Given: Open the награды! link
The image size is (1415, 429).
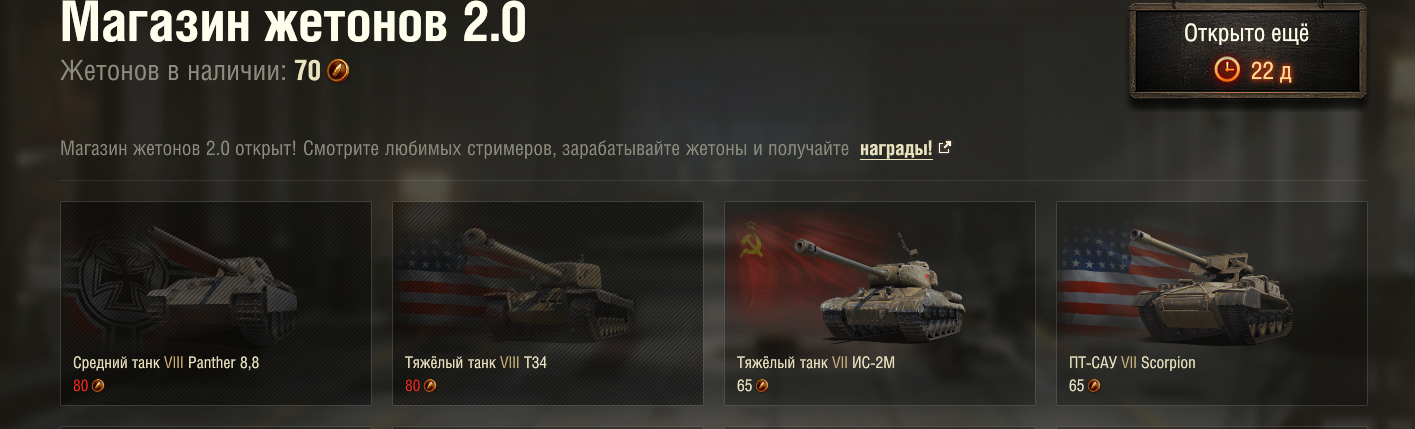Looking at the screenshot, I should pos(896,150).
